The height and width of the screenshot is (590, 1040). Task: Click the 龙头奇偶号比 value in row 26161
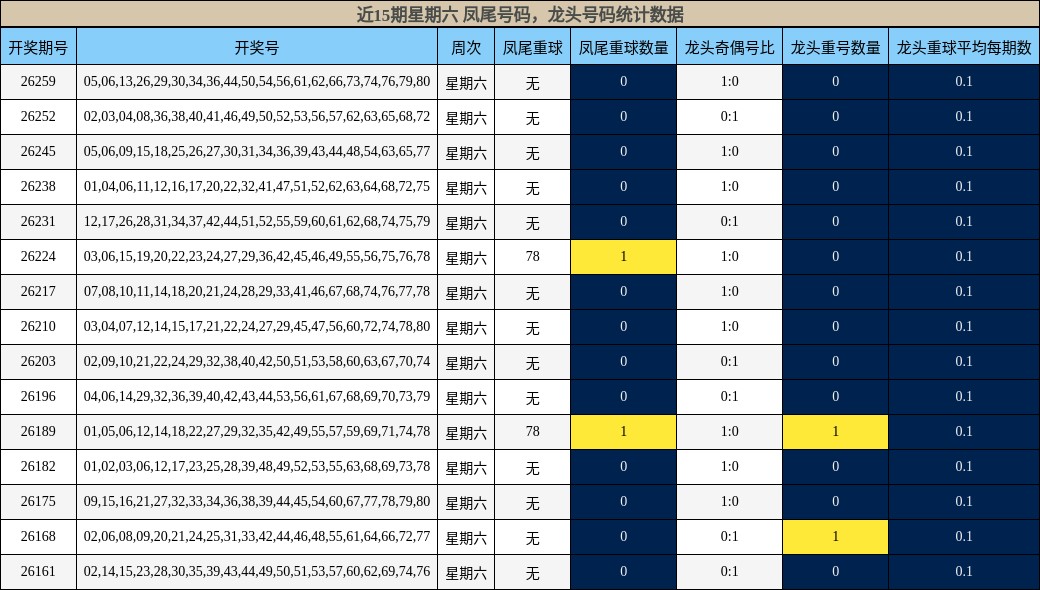click(730, 571)
